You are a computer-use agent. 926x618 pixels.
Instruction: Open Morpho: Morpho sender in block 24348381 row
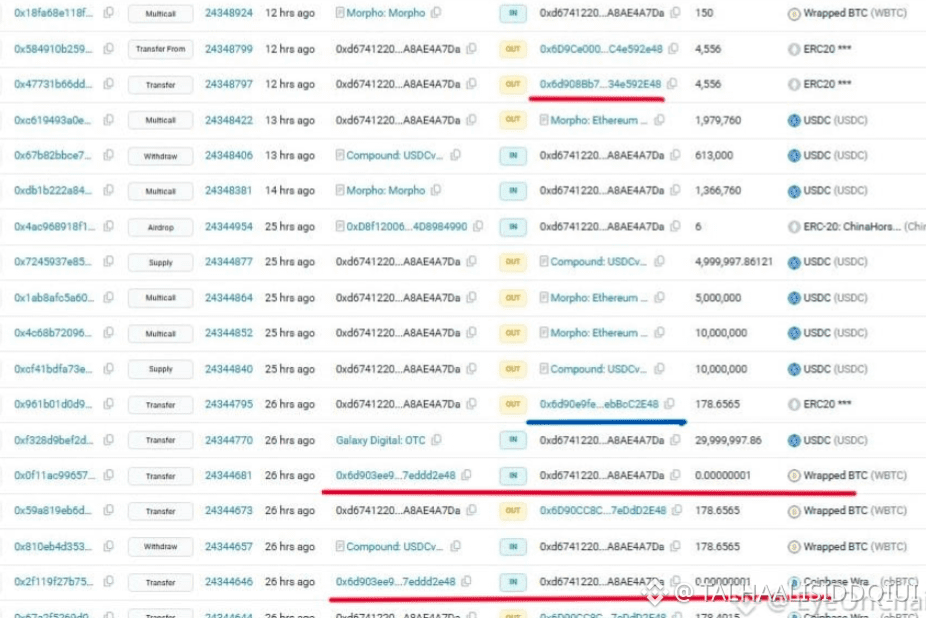point(386,190)
